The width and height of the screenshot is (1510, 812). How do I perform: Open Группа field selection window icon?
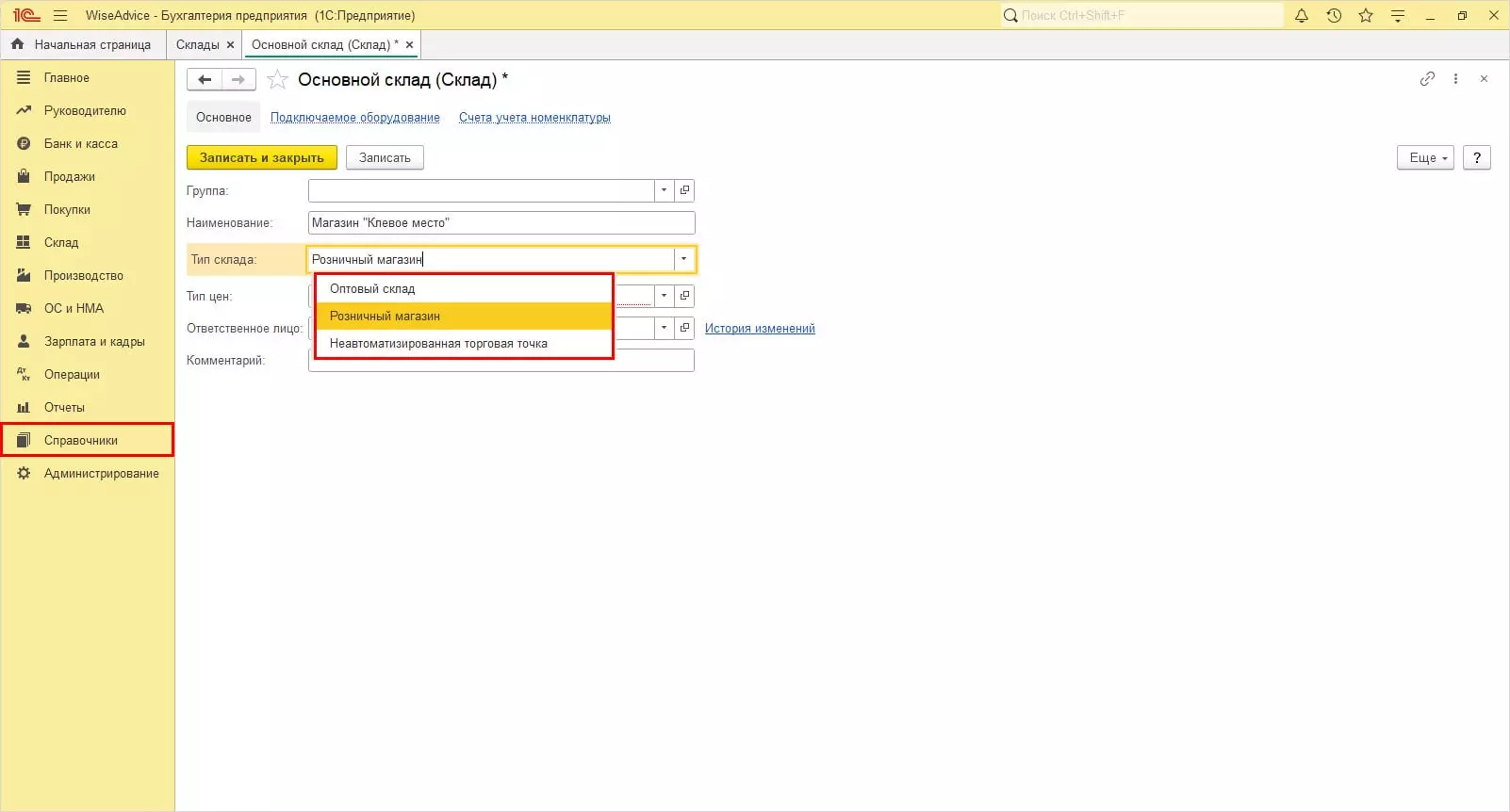pos(685,190)
